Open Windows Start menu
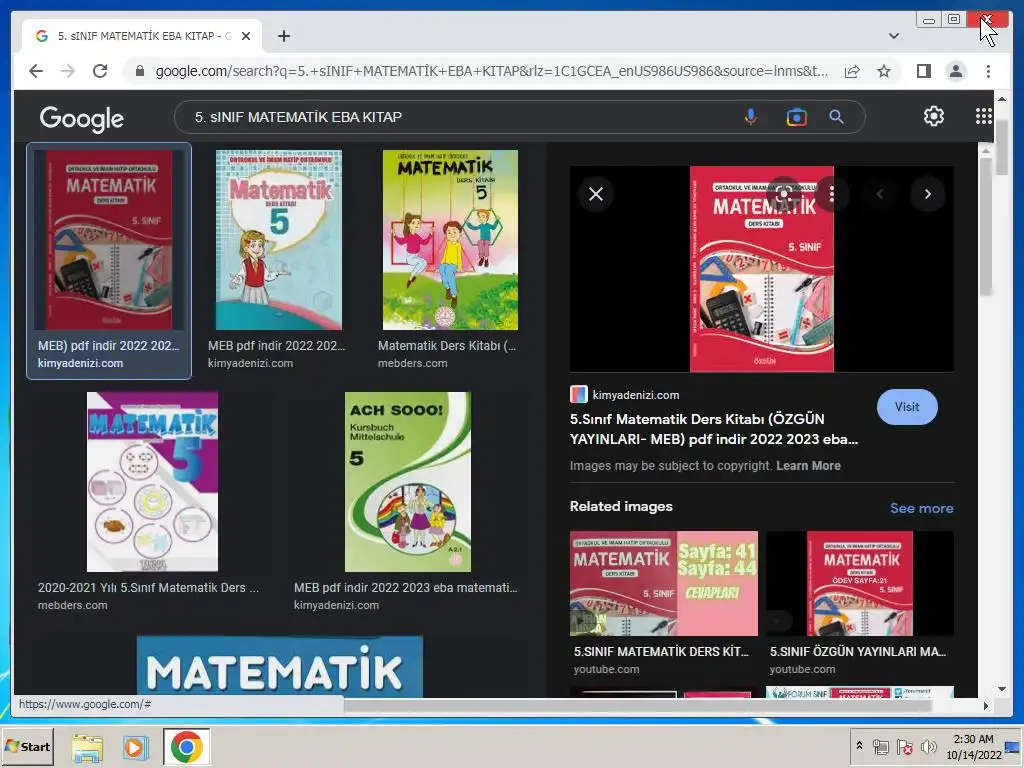The height and width of the screenshot is (768, 1024). pos(27,746)
